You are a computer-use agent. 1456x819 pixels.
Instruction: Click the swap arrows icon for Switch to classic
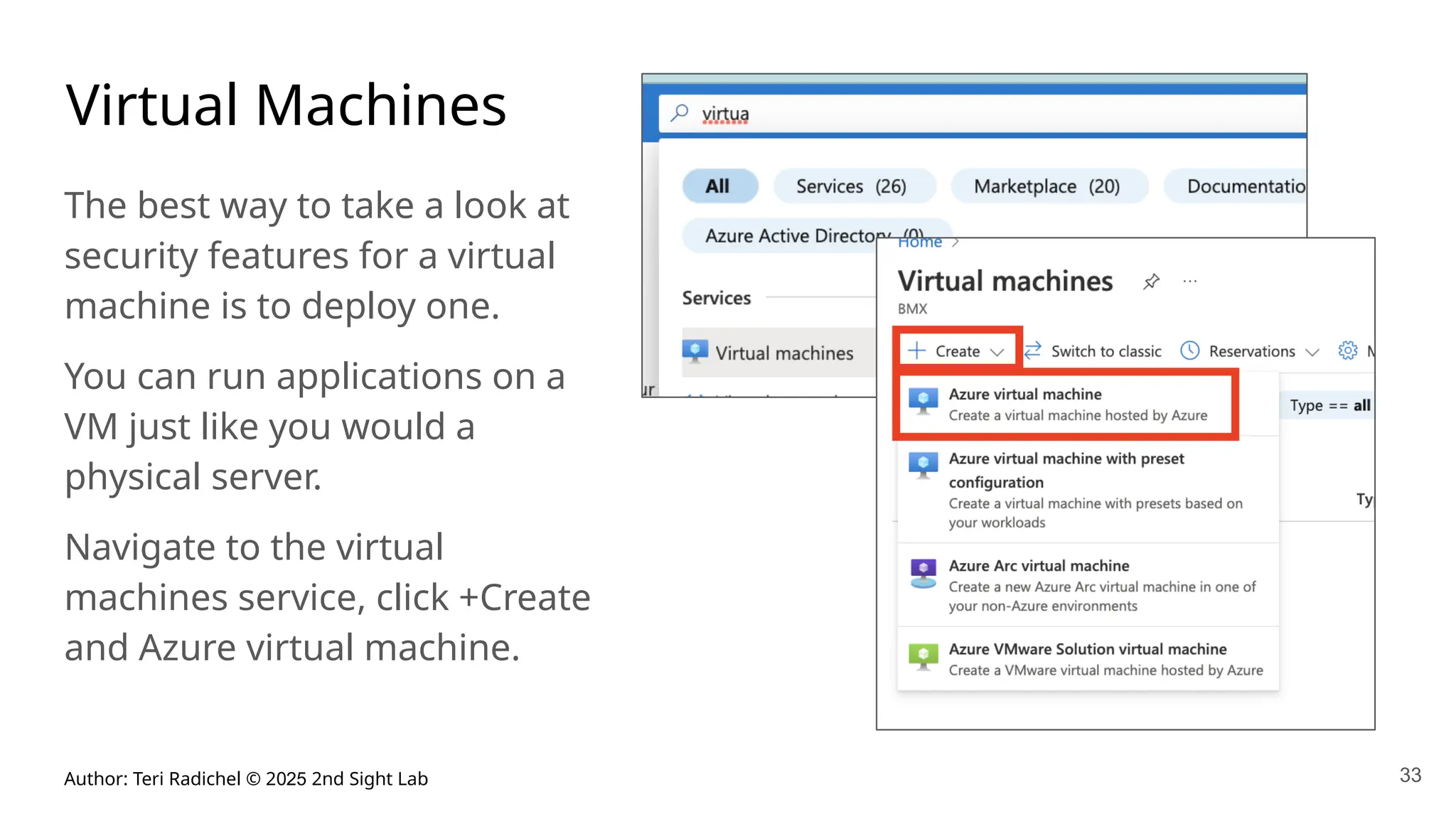coord(1033,350)
